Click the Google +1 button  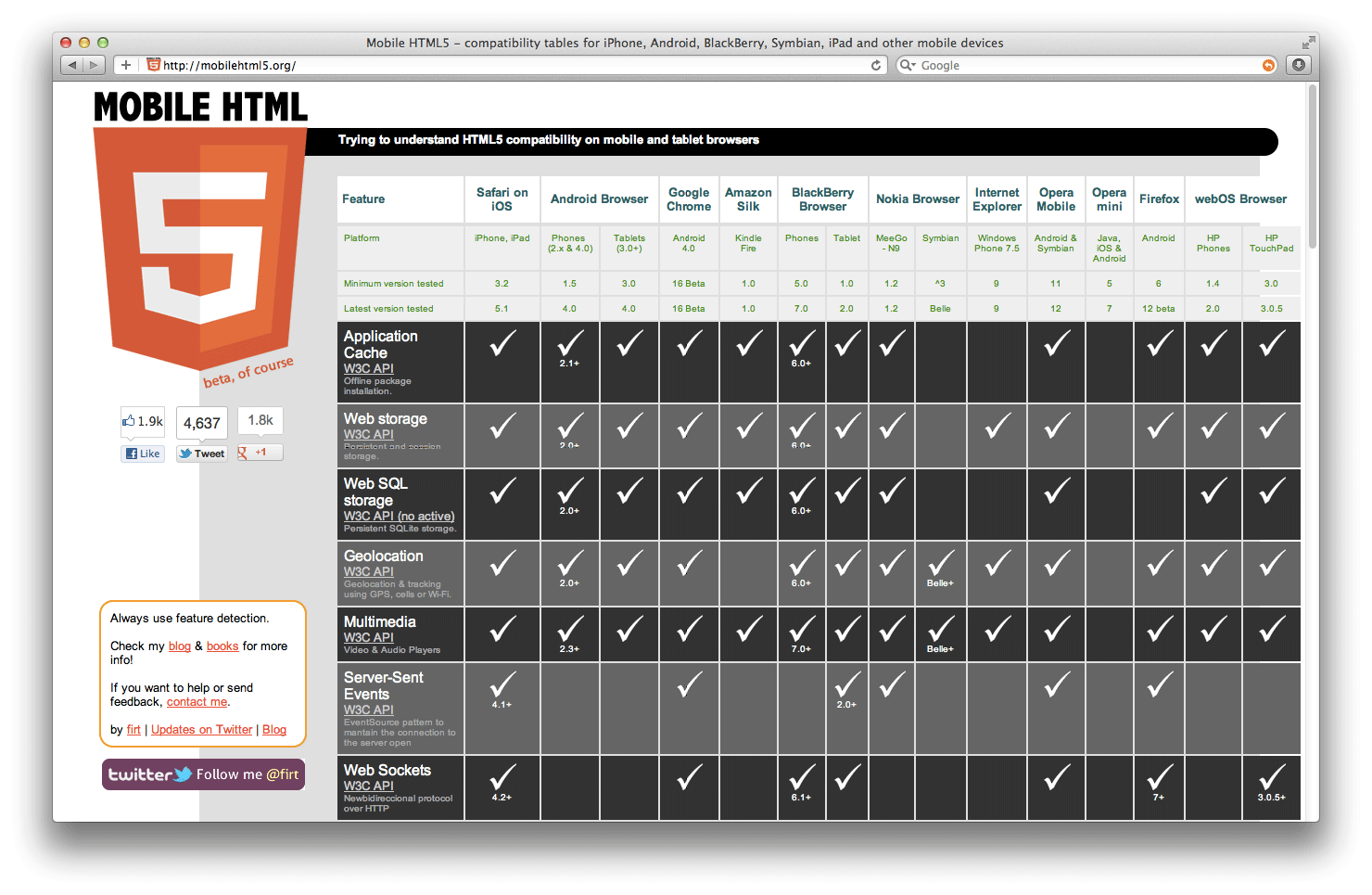(260, 453)
